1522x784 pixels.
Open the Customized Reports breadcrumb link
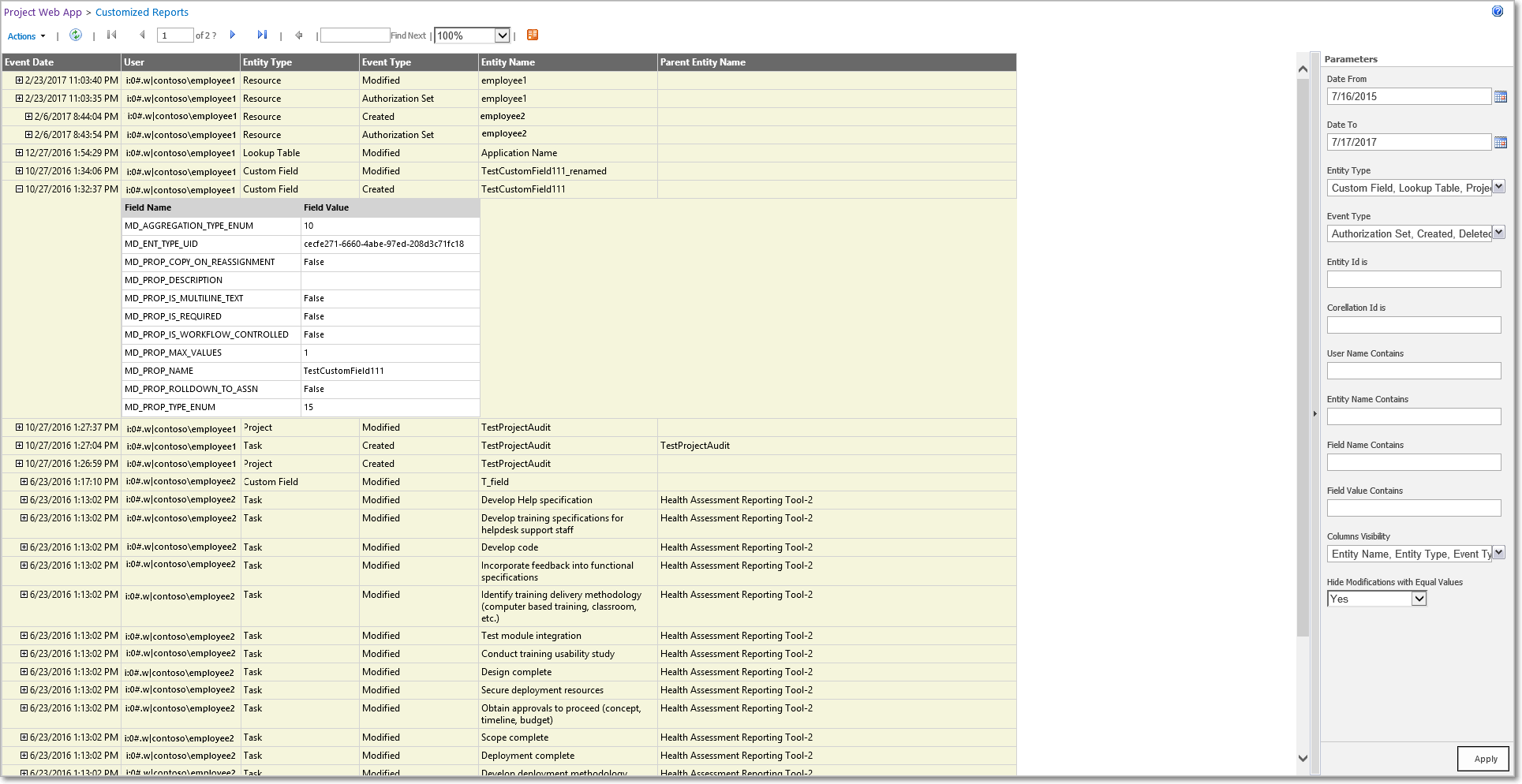coord(142,13)
